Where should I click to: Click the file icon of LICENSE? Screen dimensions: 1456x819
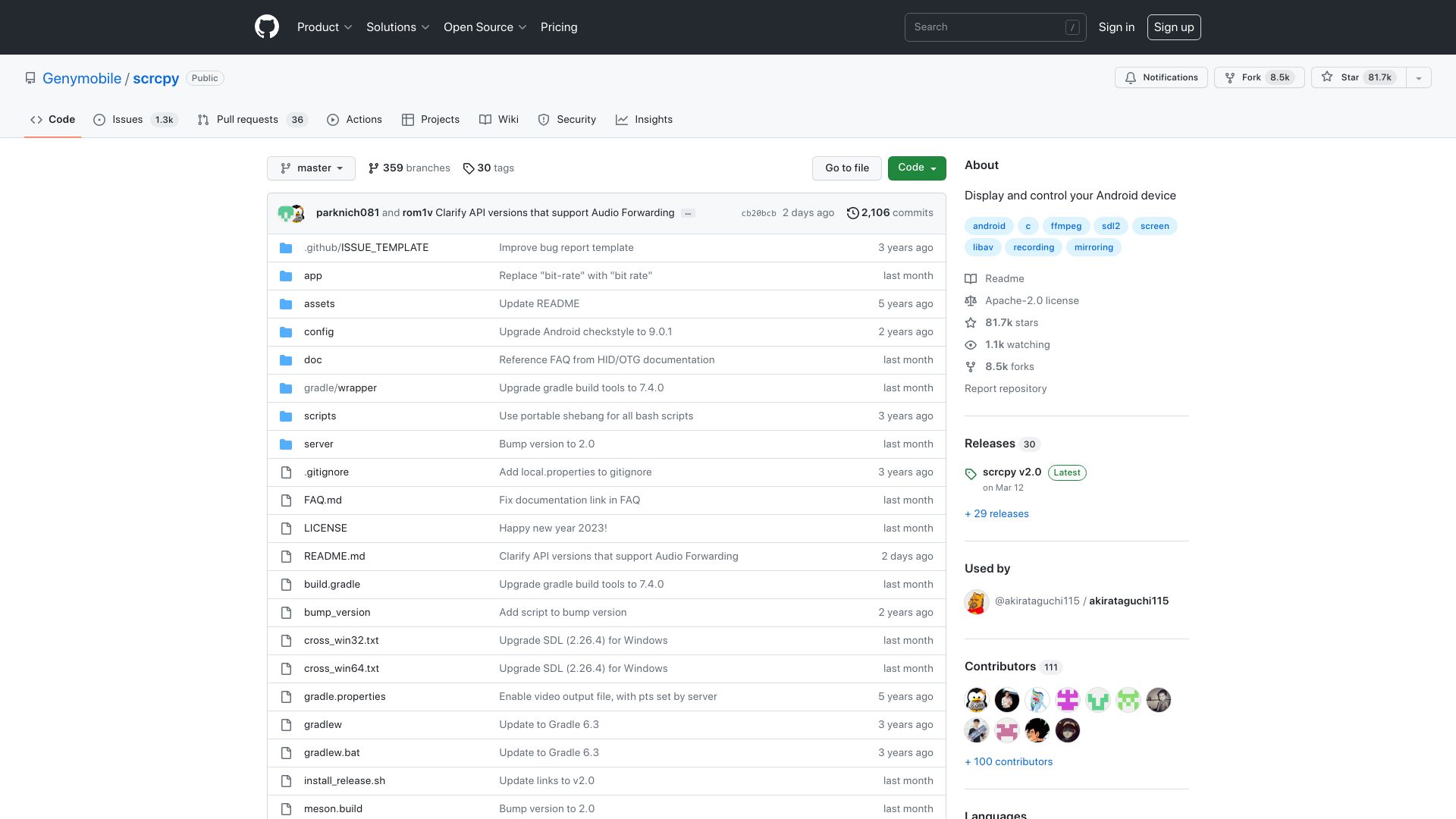point(286,529)
